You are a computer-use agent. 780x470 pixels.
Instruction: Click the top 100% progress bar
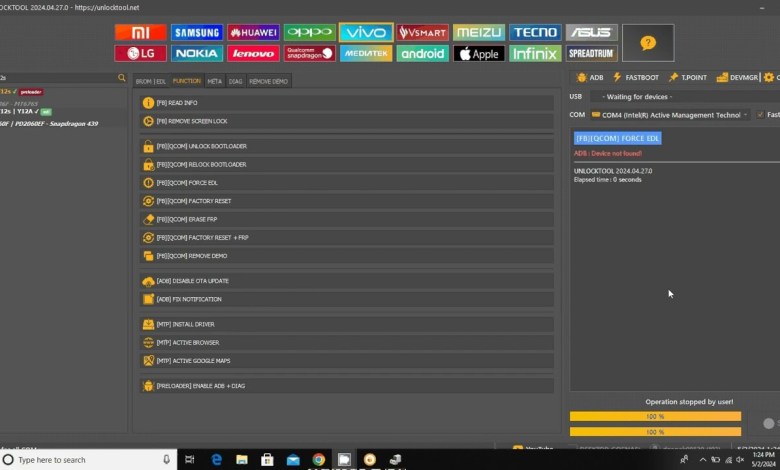pos(655,416)
